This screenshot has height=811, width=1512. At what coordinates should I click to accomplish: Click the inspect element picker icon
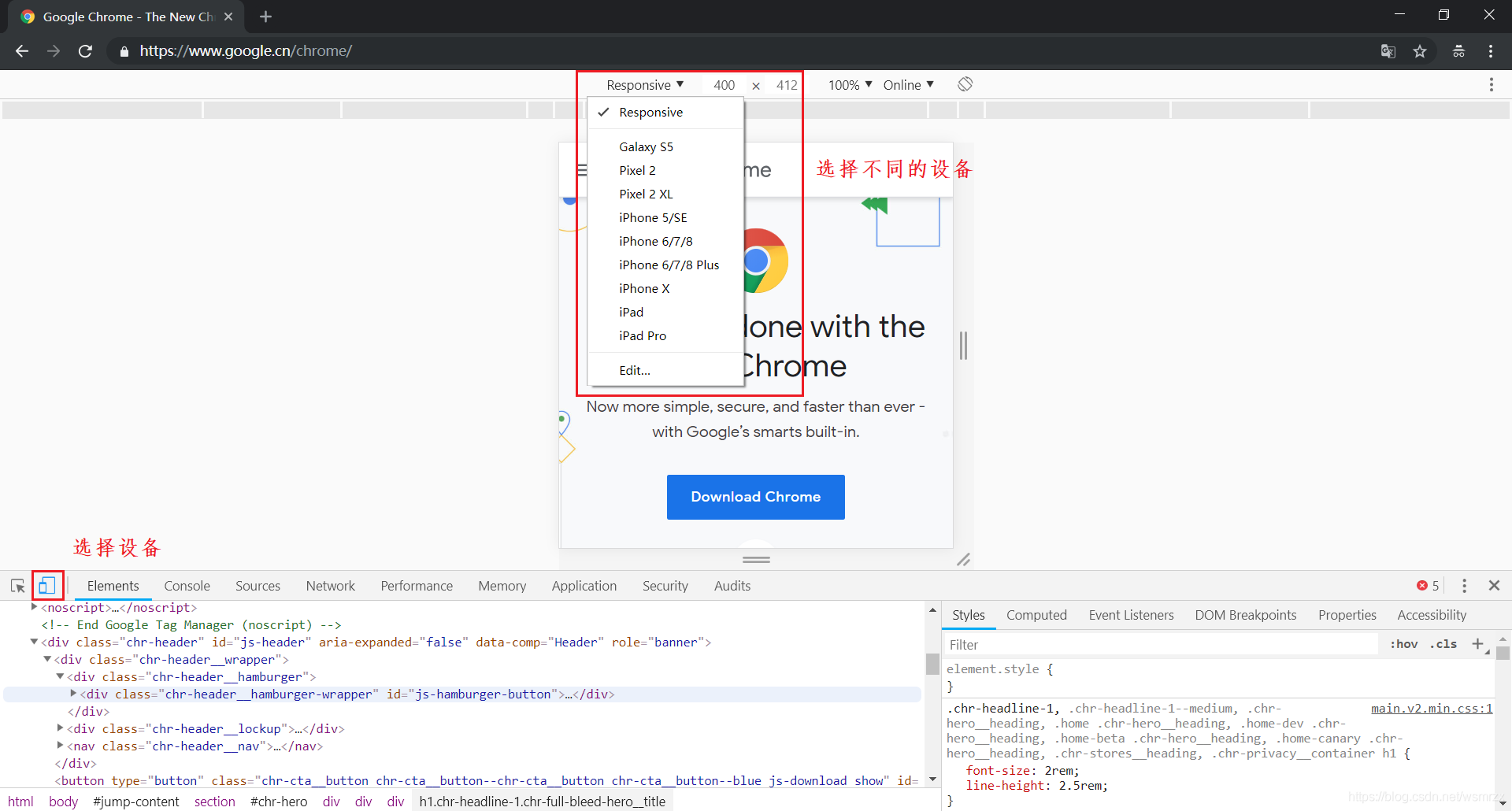click(x=17, y=586)
